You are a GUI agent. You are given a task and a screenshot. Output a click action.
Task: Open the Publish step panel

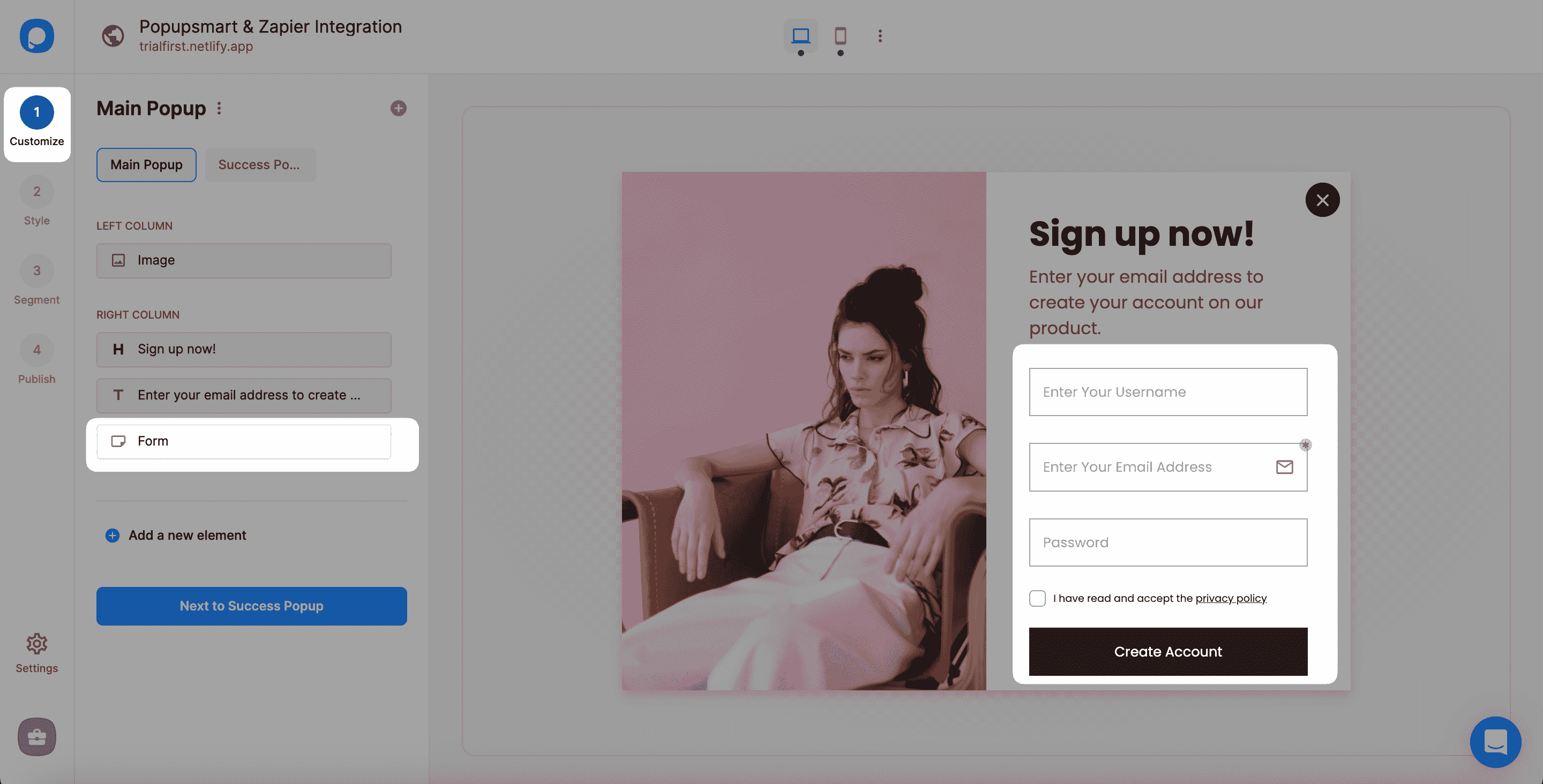pyautogui.click(x=36, y=358)
